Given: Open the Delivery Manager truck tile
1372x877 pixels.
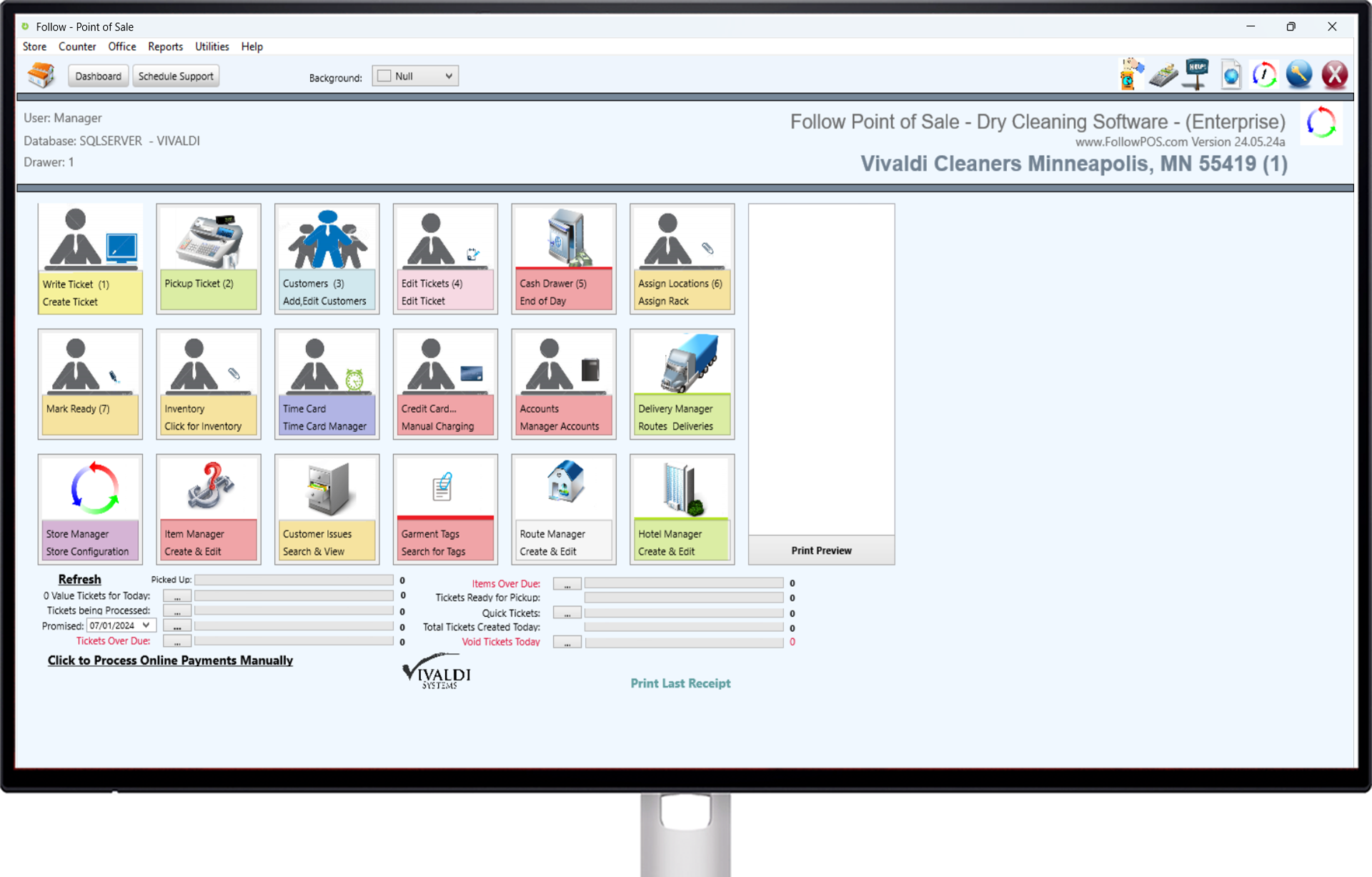Looking at the screenshot, I should tap(682, 384).
